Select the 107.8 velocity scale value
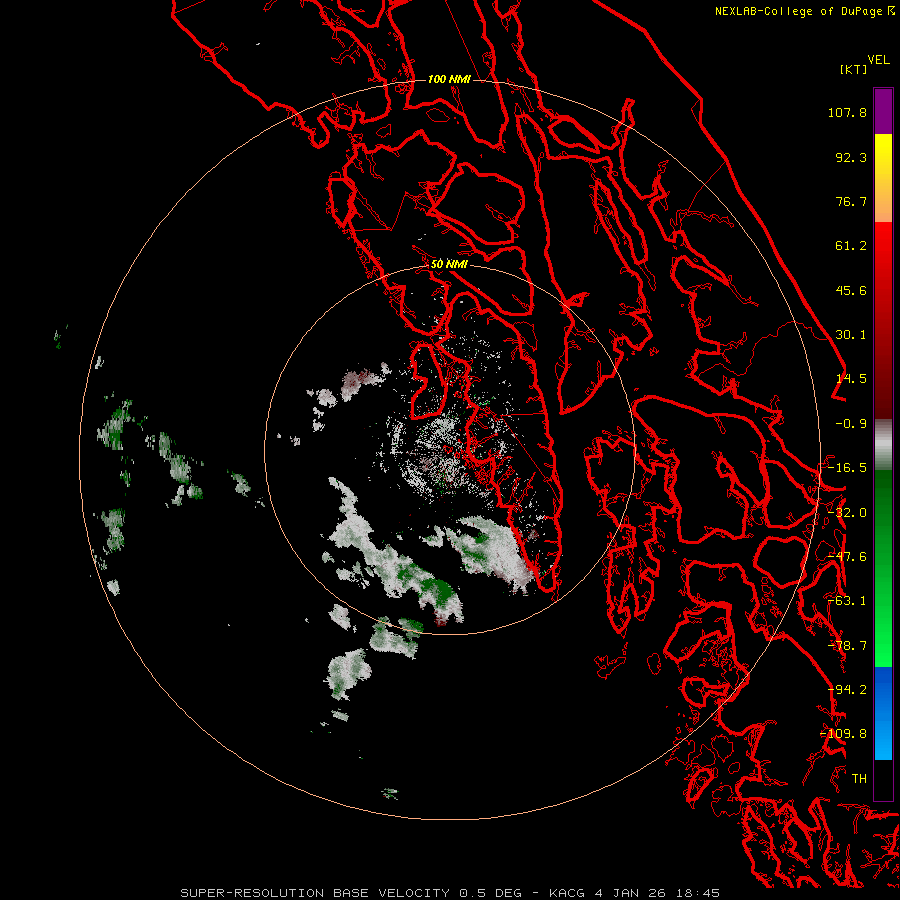The height and width of the screenshot is (900, 900). [847, 112]
